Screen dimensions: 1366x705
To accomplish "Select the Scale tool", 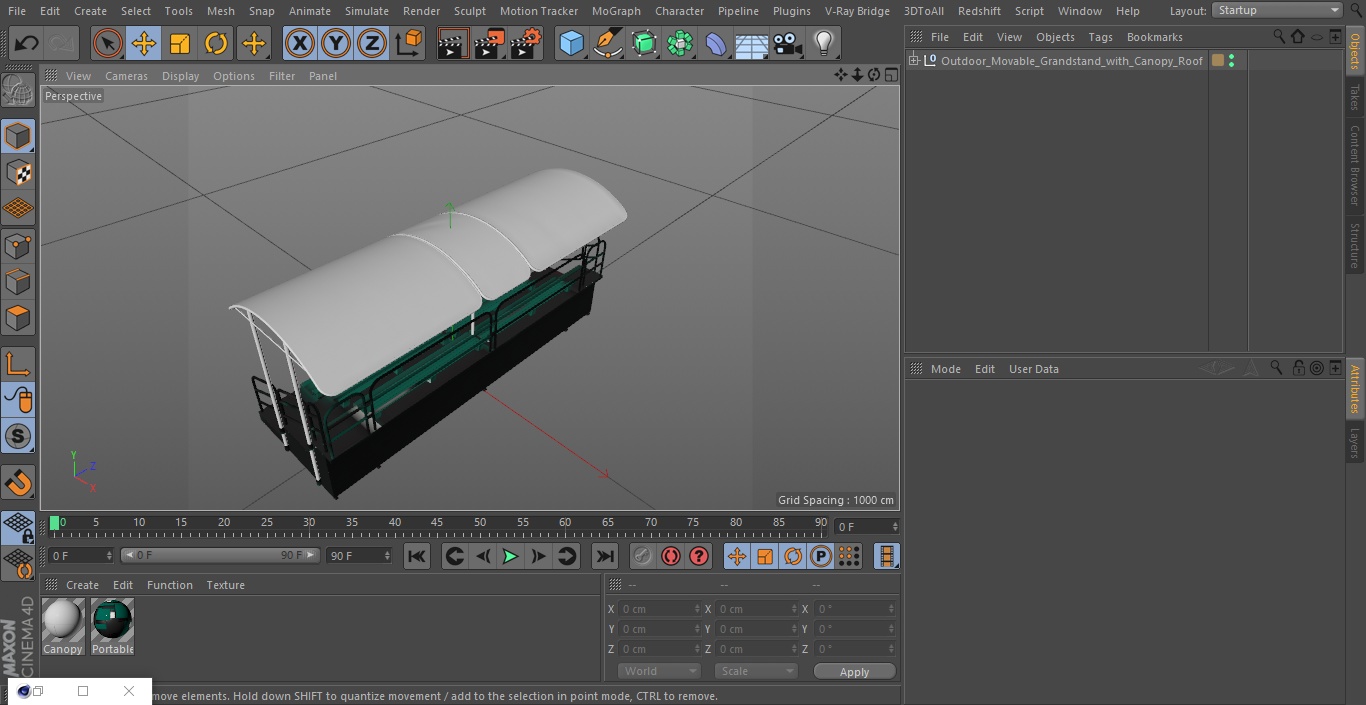I will pyautogui.click(x=180, y=43).
